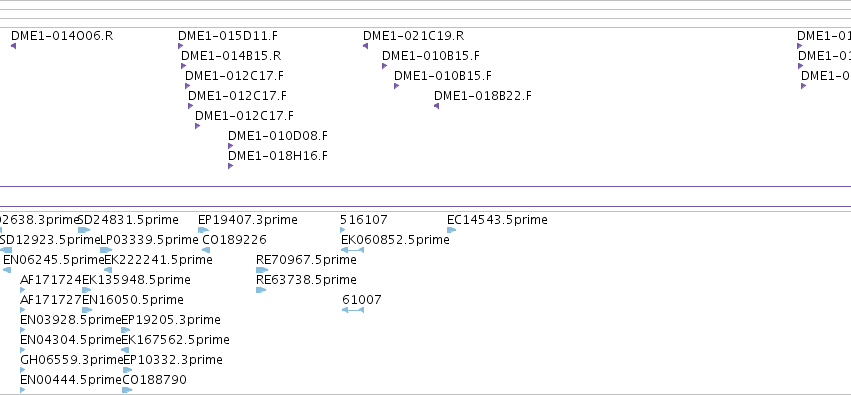Click the DME1-010D08.F label

point(278,136)
